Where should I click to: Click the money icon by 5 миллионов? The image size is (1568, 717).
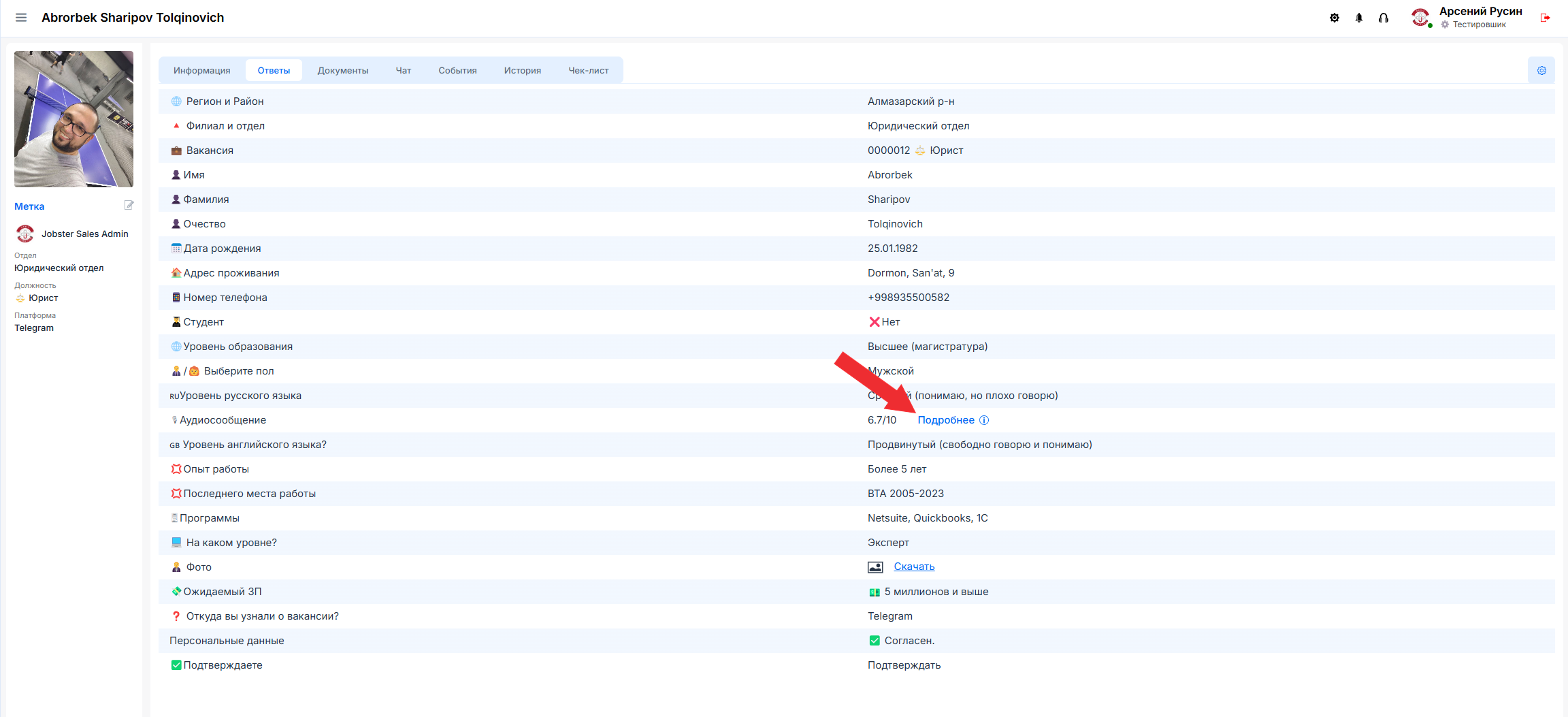click(875, 592)
